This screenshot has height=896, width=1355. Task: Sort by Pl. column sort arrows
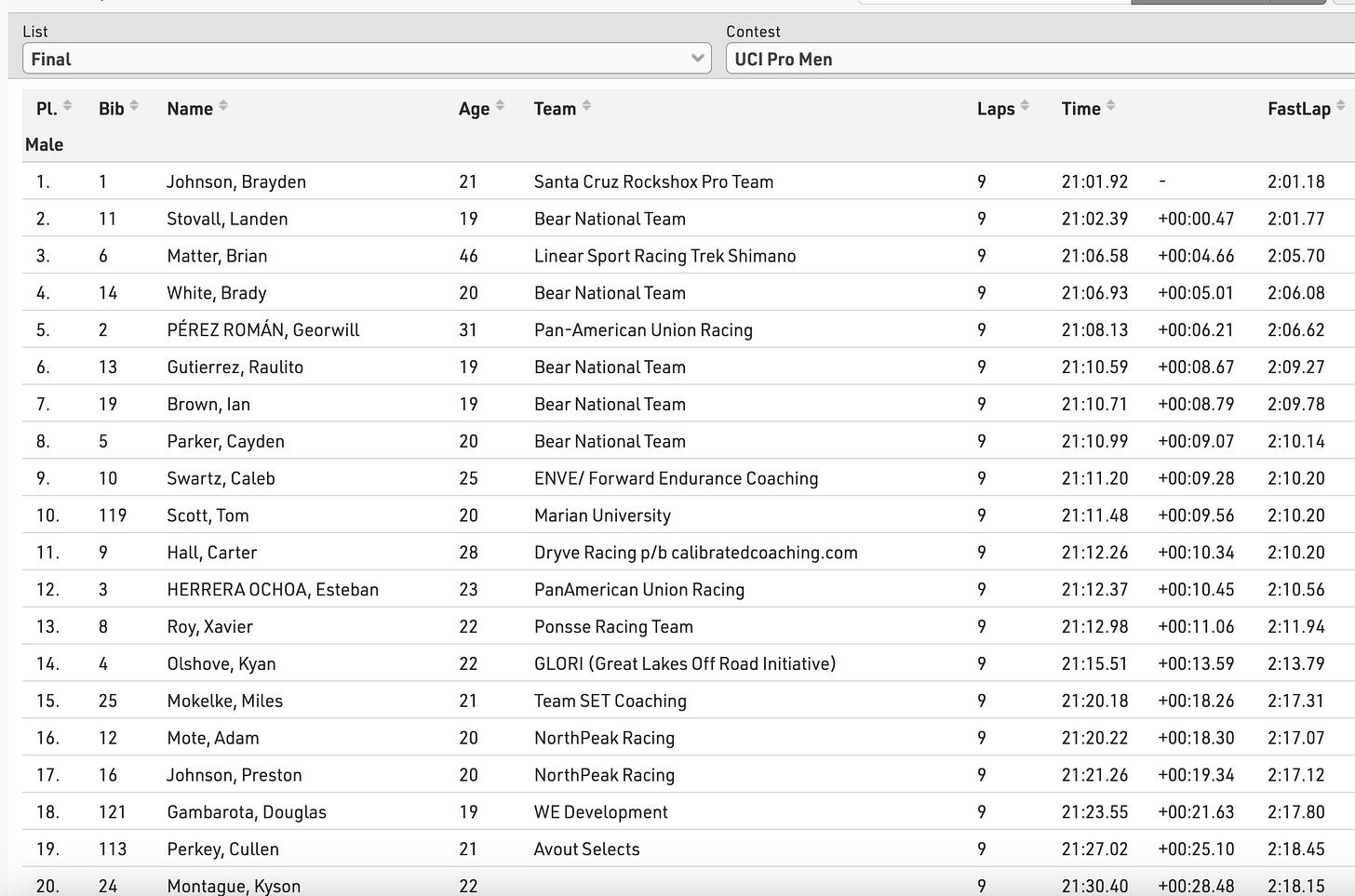click(x=67, y=106)
